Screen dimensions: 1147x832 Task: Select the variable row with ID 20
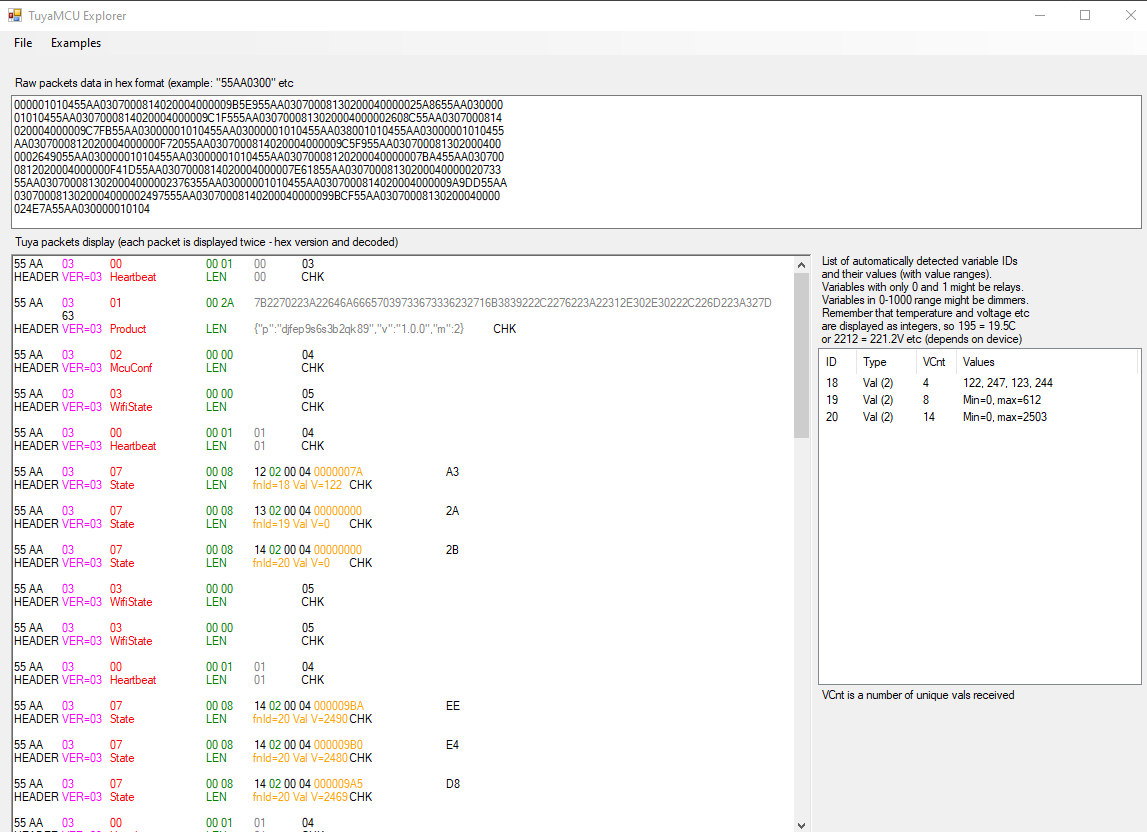tap(979, 417)
